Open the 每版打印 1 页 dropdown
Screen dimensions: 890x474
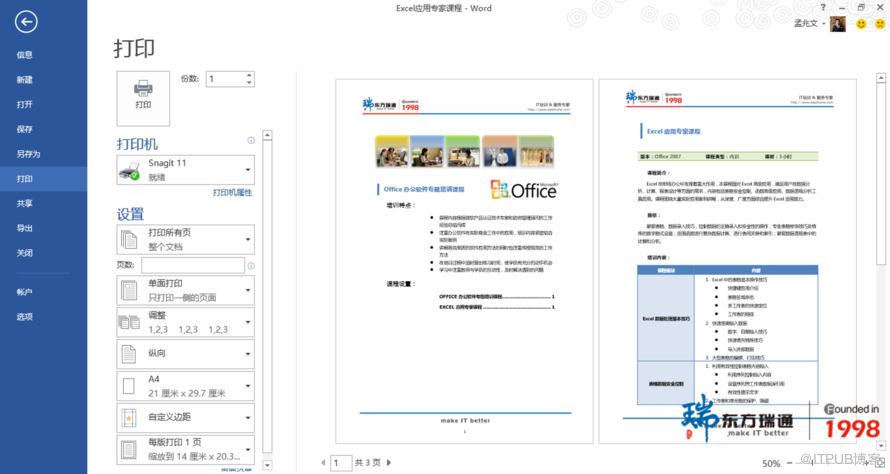point(186,450)
